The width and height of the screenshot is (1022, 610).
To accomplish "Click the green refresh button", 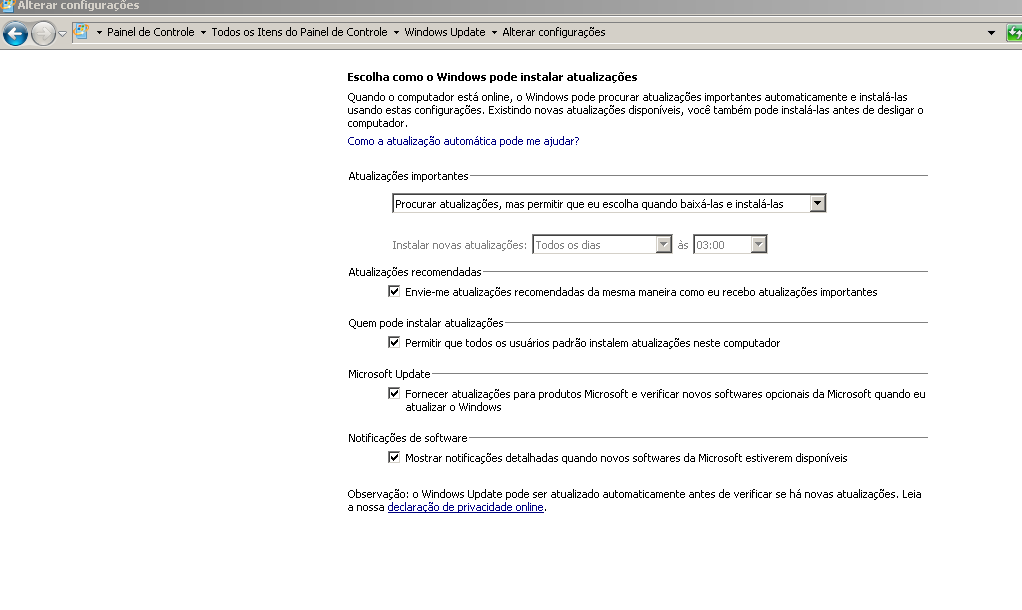I will point(1014,33).
